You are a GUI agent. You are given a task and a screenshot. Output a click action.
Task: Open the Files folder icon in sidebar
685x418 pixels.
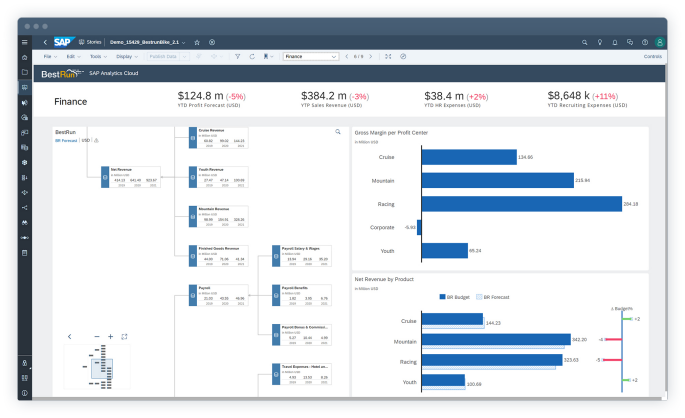(24, 72)
